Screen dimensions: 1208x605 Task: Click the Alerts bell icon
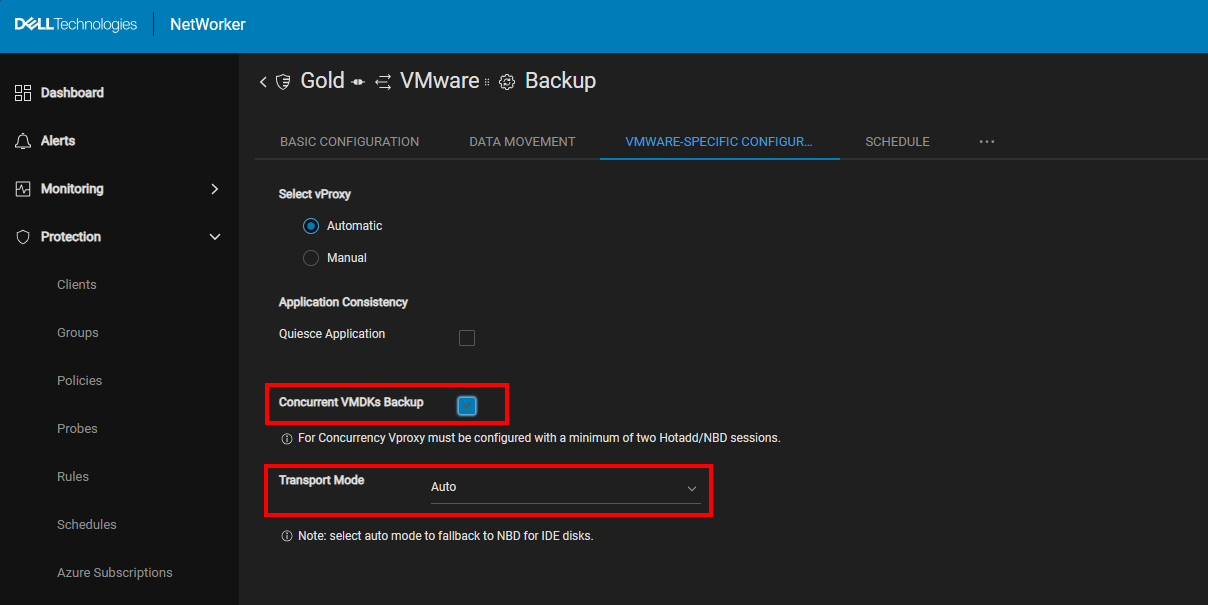point(23,141)
